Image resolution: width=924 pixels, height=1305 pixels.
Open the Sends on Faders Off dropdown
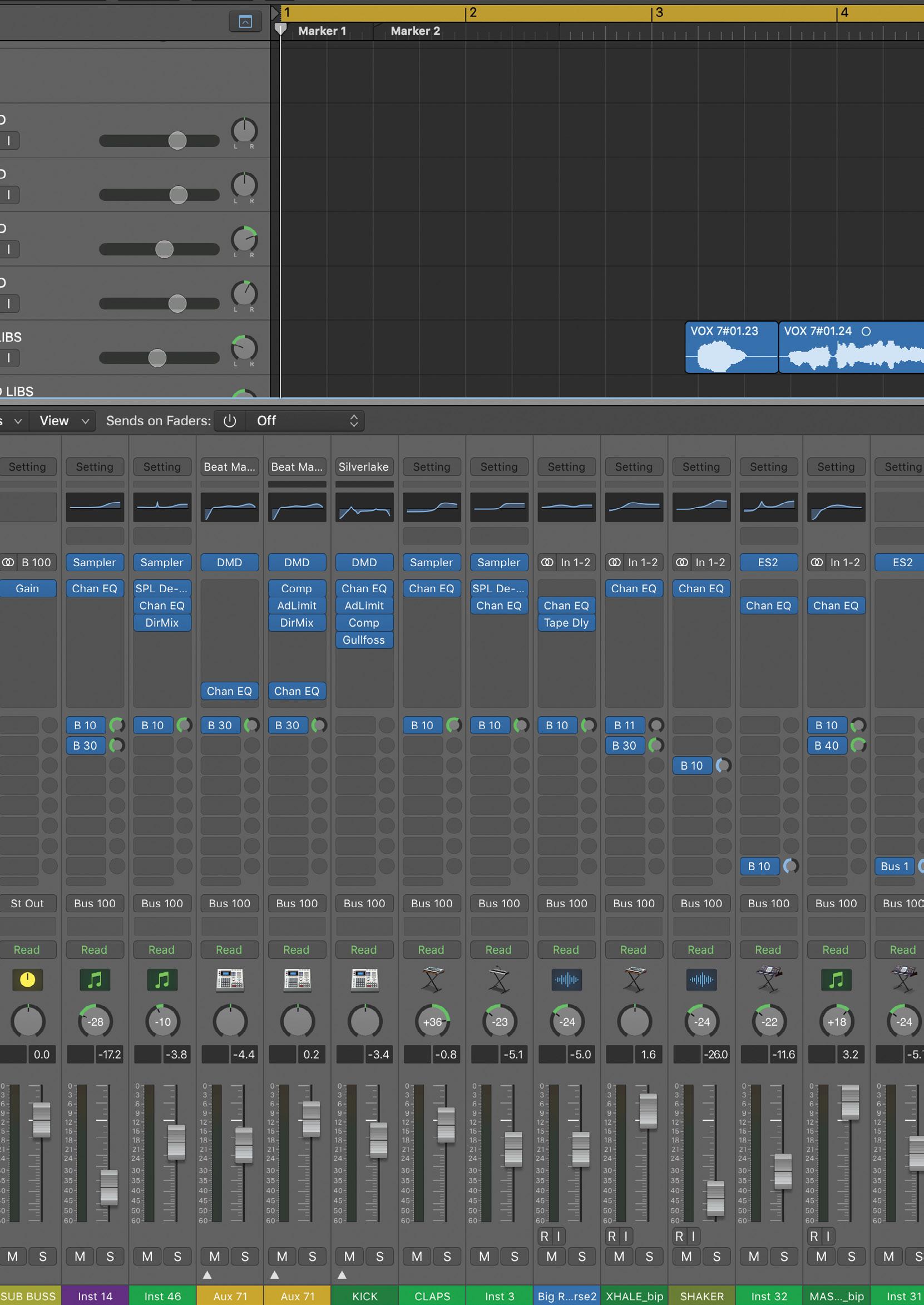pyautogui.click(x=306, y=421)
